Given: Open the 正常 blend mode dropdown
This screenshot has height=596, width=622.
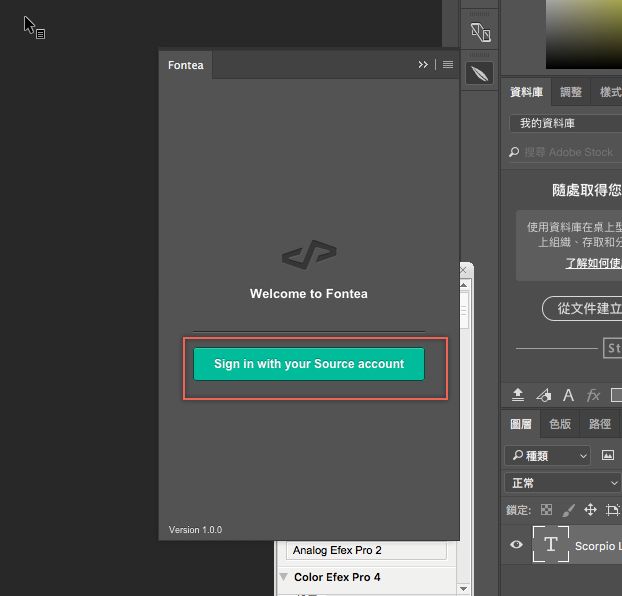Looking at the screenshot, I should (x=560, y=483).
